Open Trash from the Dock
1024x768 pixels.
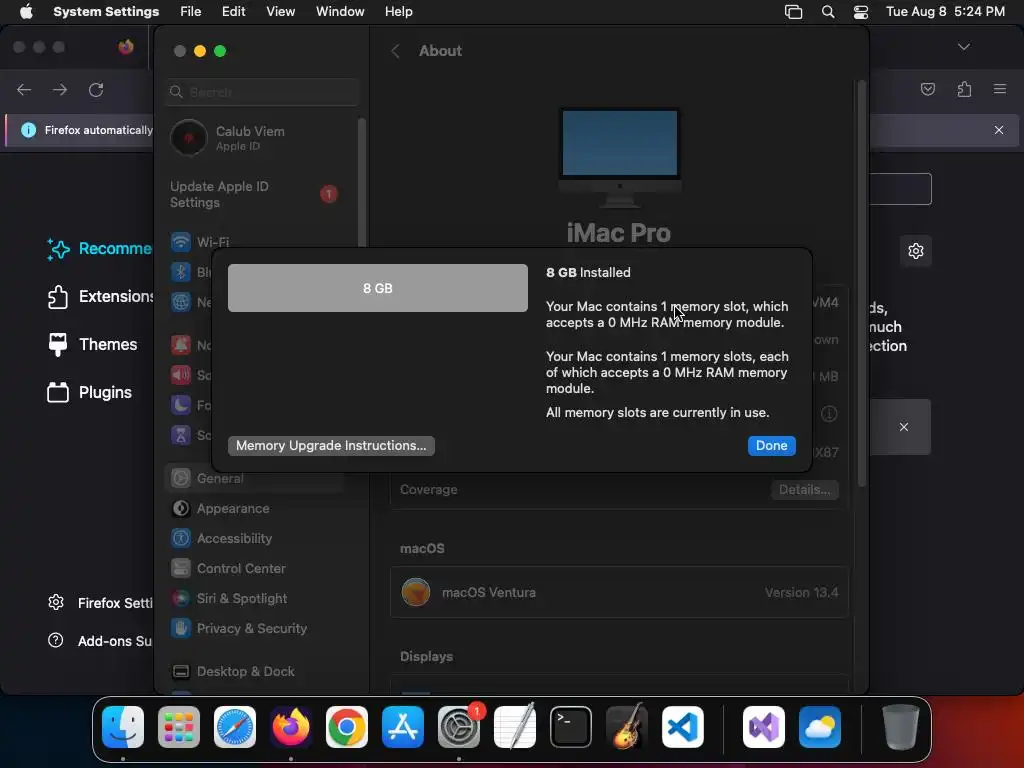pos(901,727)
